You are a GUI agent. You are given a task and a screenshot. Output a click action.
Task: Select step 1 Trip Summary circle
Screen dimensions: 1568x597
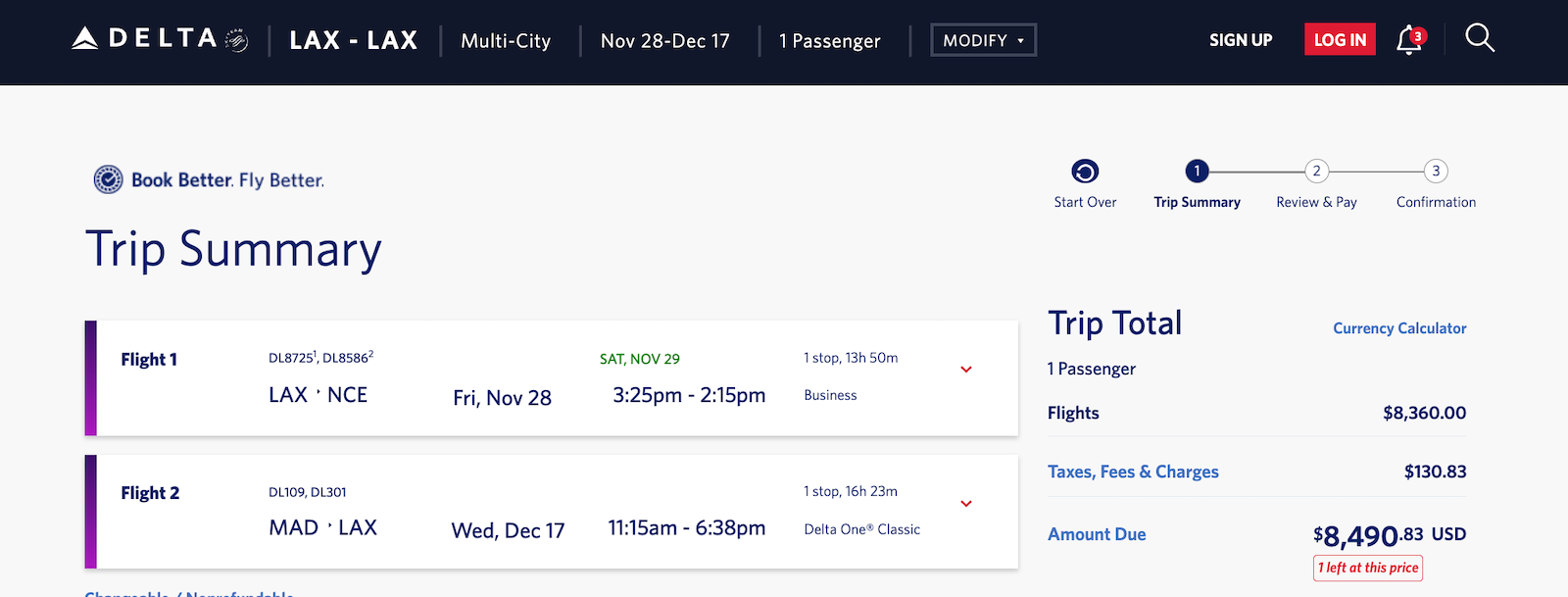[x=1197, y=172]
